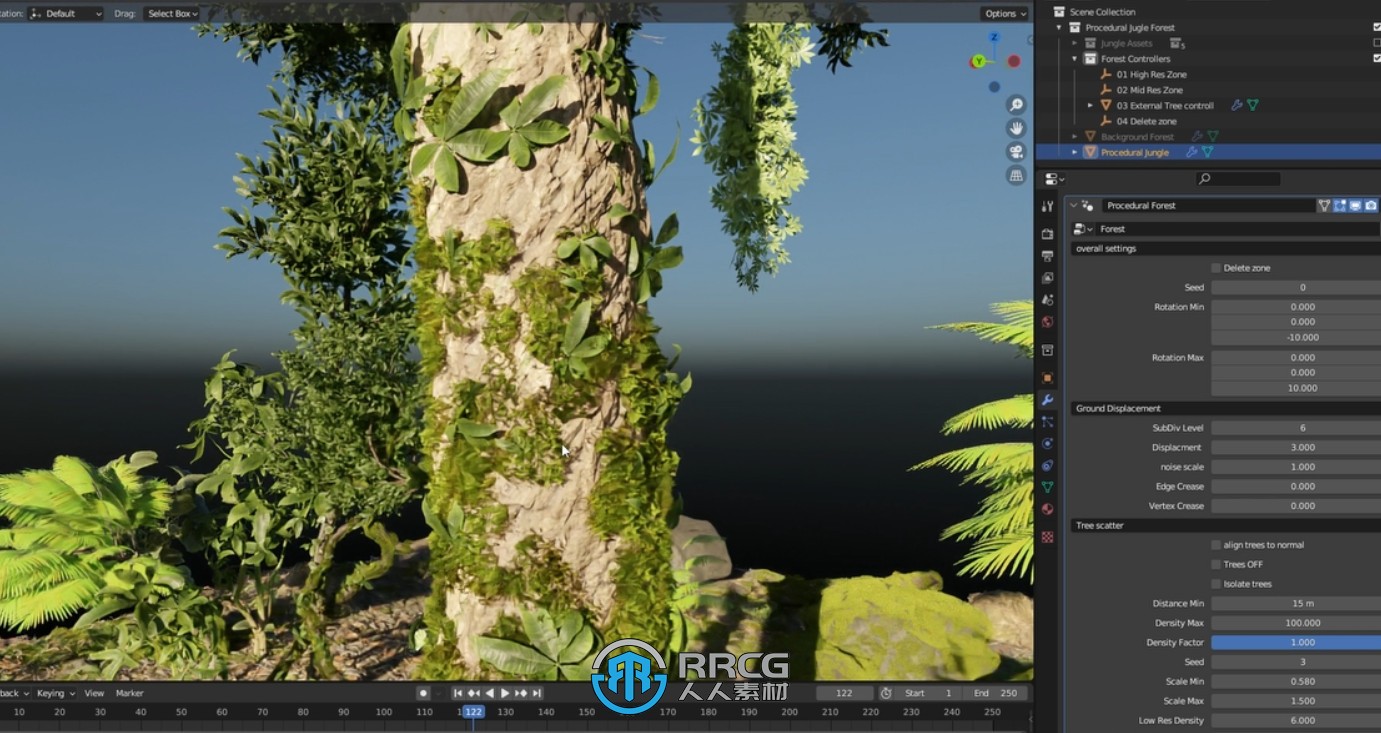This screenshot has width=1381, height=733.
Task: Collapse the Procedural Forest modifier panel
Action: pyautogui.click(x=1074, y=205)
